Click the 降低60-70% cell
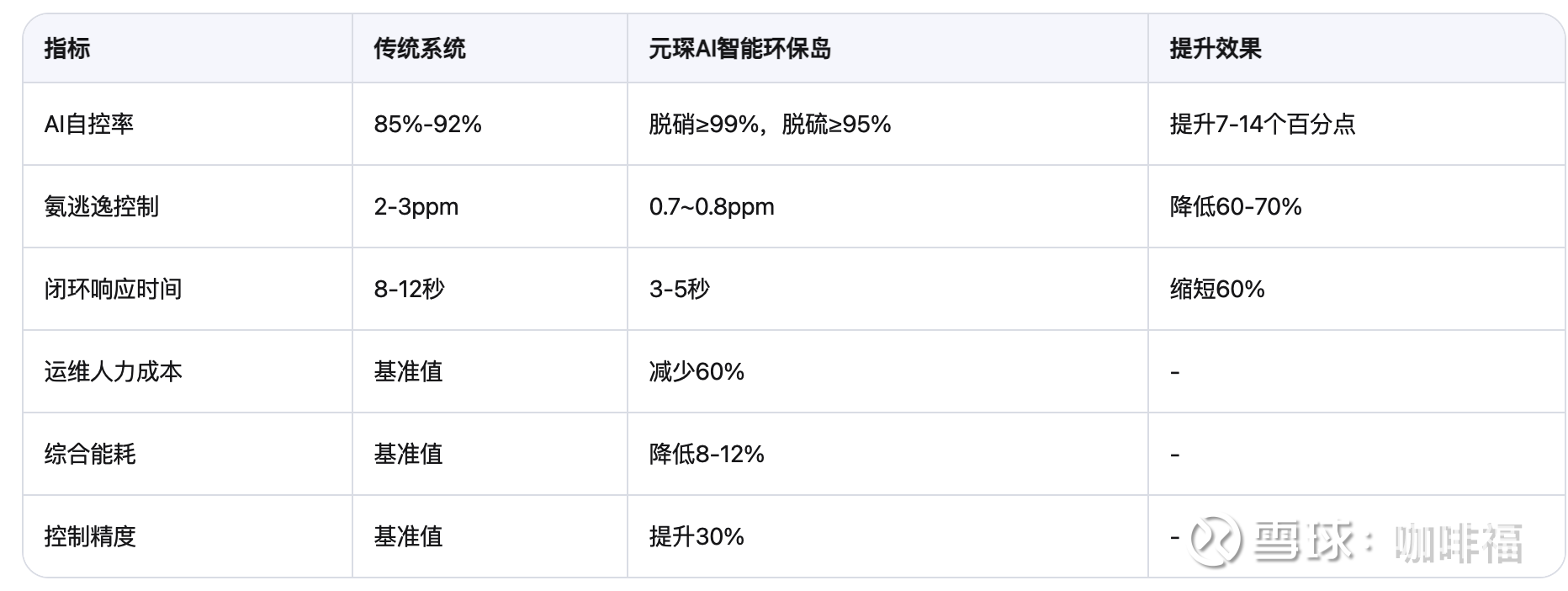The width and height of the screenshot is (1568, 591). (1236, 207)
